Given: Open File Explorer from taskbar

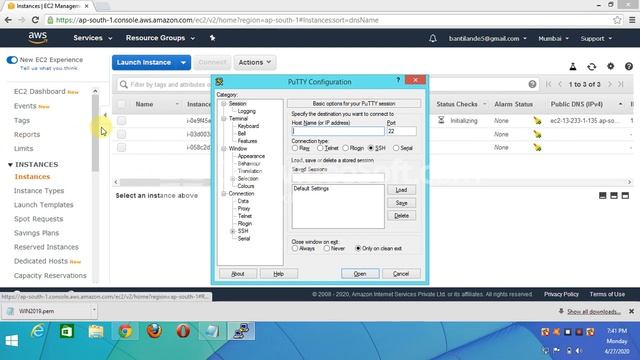Looking at the screenshot, I should tap(96, 331).
